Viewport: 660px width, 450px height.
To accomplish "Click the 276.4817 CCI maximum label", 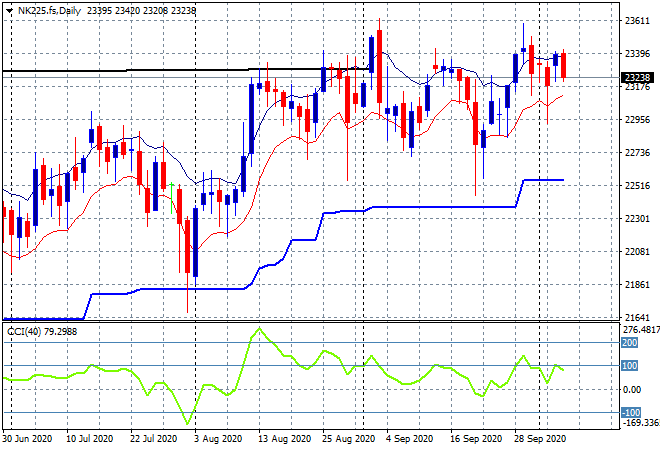I will [641, 330].
